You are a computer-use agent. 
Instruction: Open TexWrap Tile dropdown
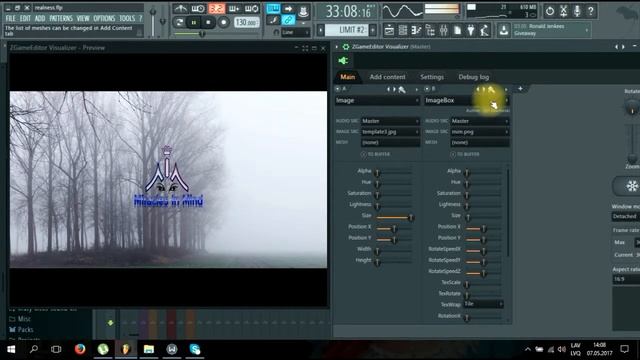tap(484, 304)
